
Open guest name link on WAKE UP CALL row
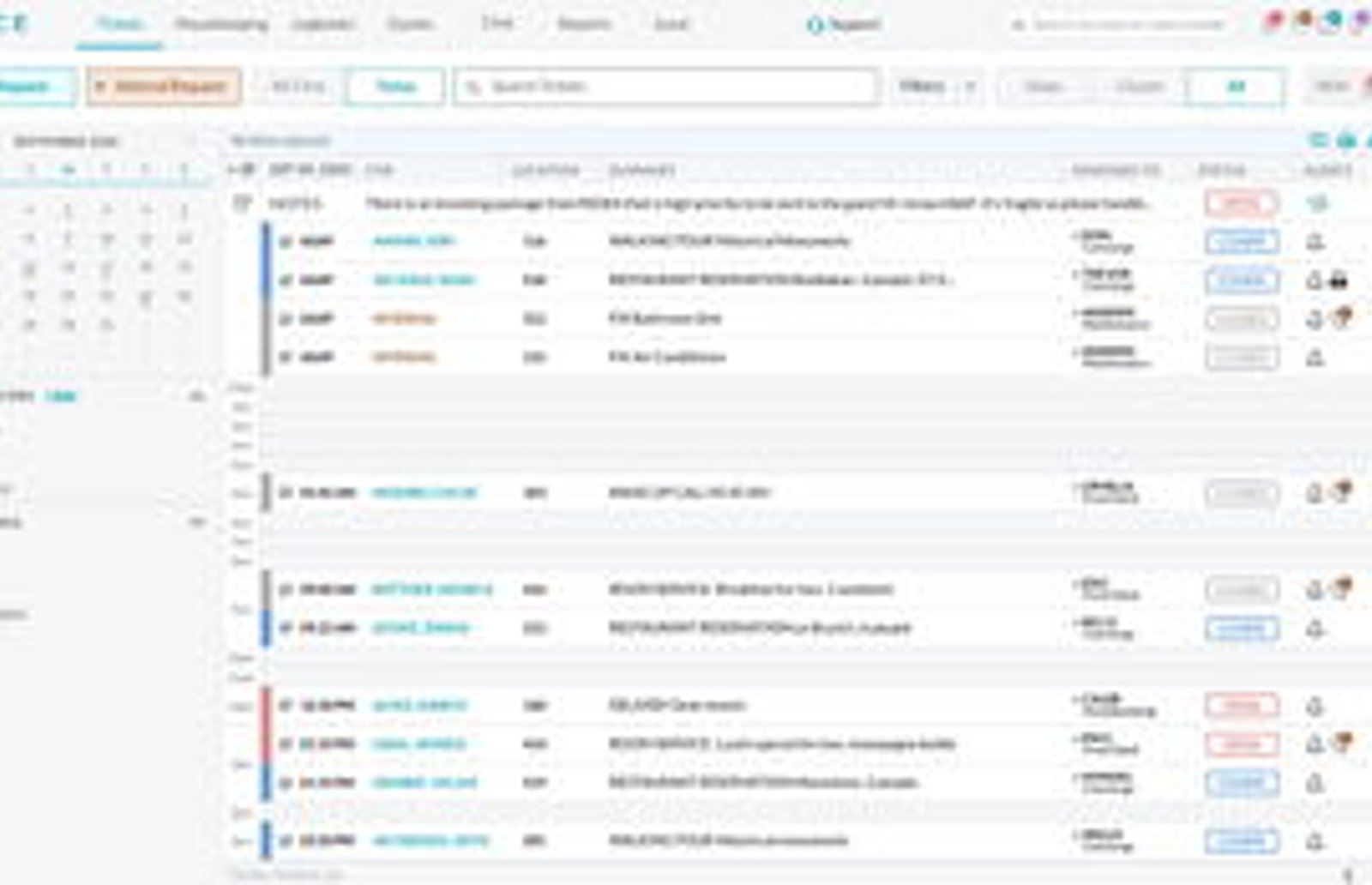tap(424, 493)
